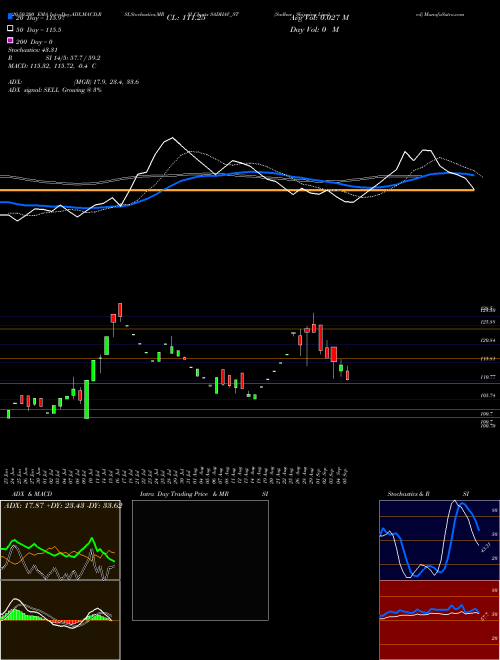Click the 'MACD: 115.32, 115.72, -0.4 C' readout

click(x=52, y=66)
